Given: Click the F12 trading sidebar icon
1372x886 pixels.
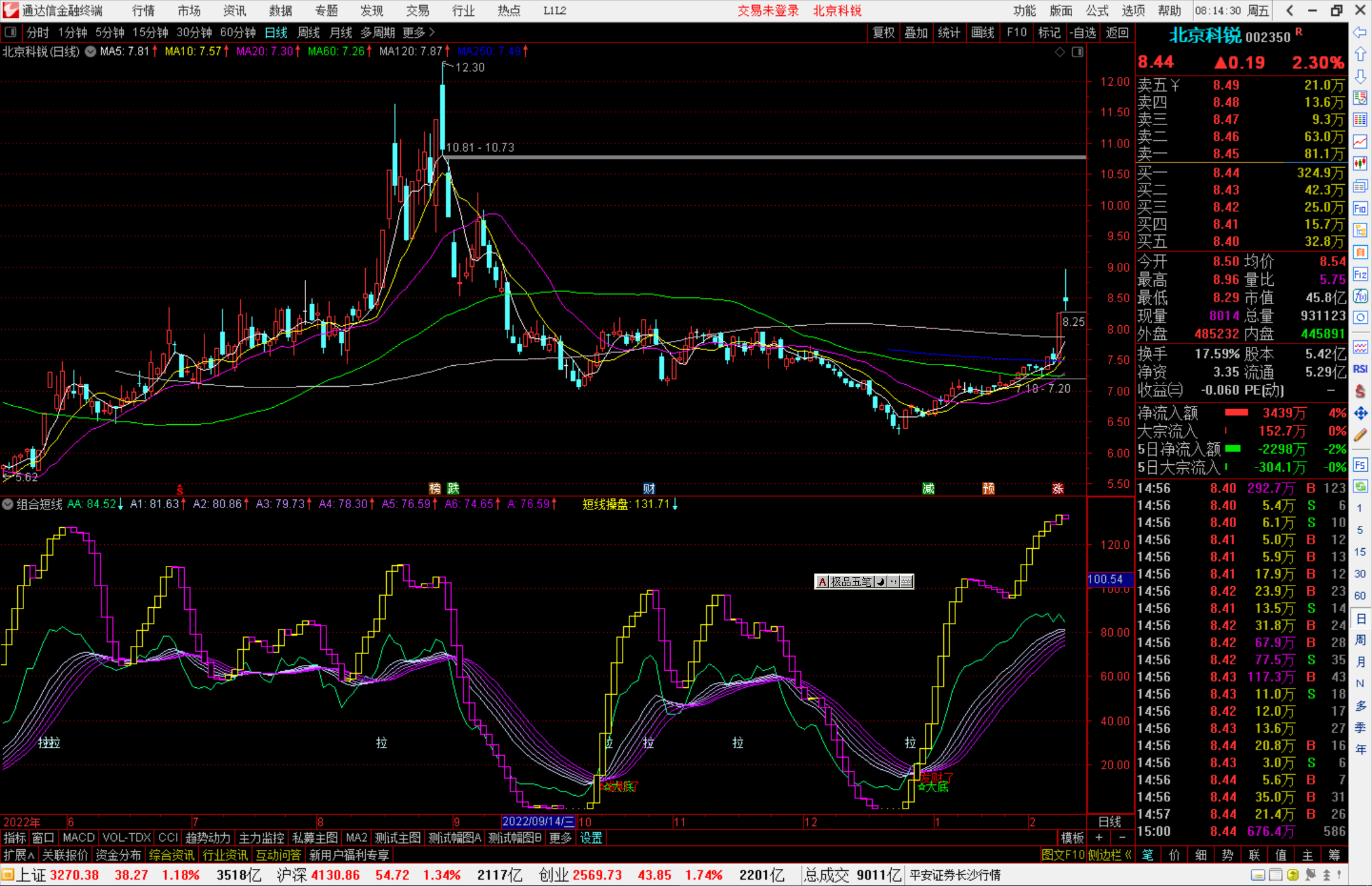Looking at the screenshot, I should (1360, 274).
